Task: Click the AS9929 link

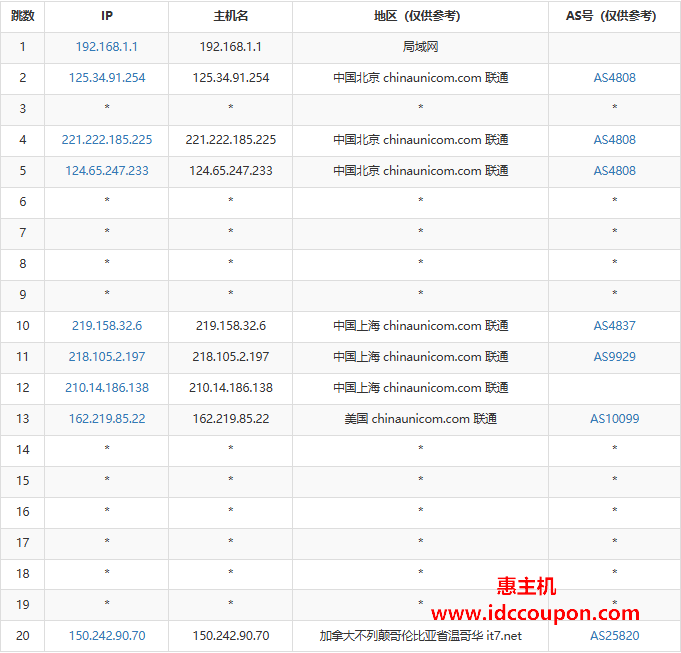Action: (x=614, y=357)
